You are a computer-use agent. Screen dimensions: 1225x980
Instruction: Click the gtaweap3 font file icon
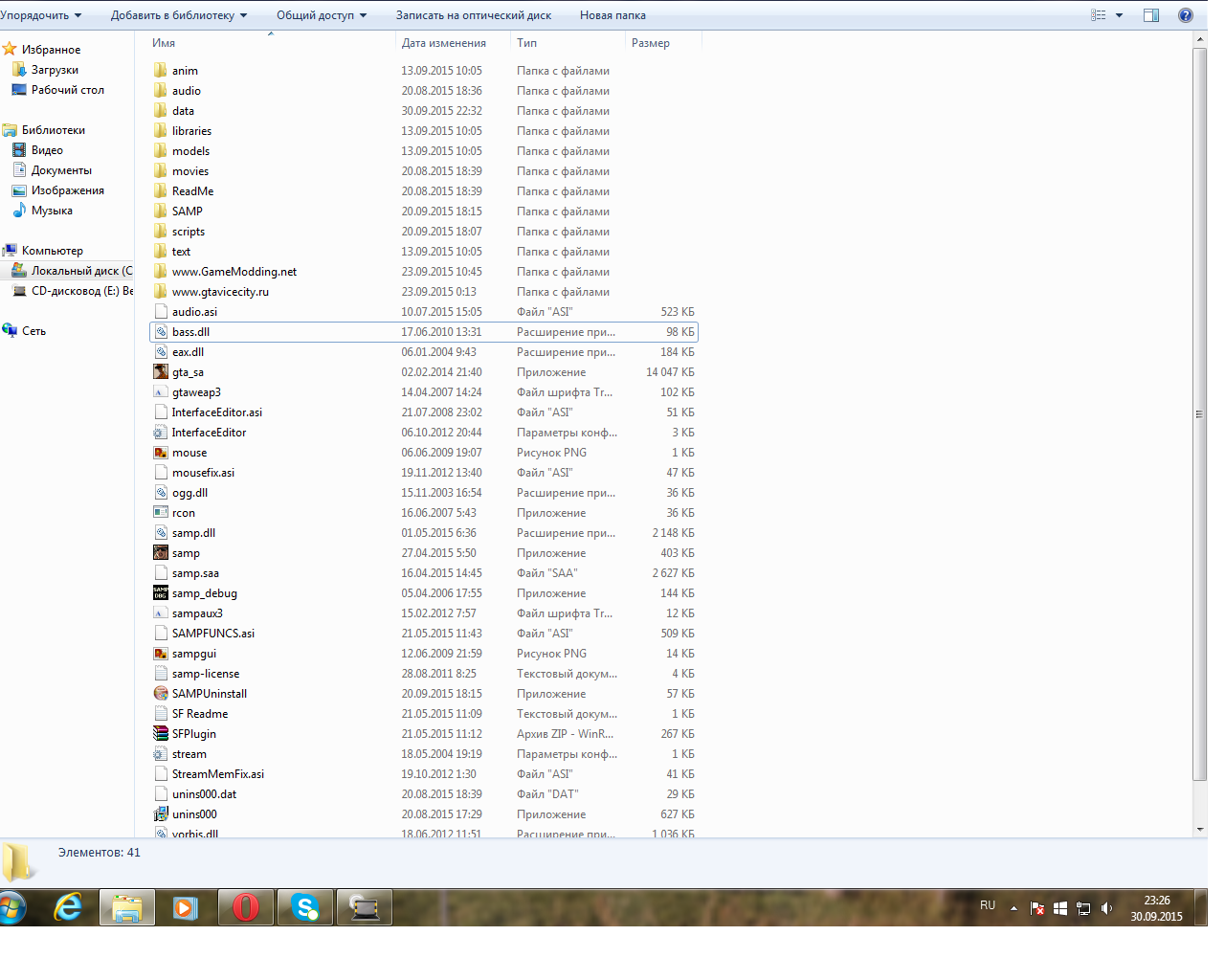coord(161,392)
